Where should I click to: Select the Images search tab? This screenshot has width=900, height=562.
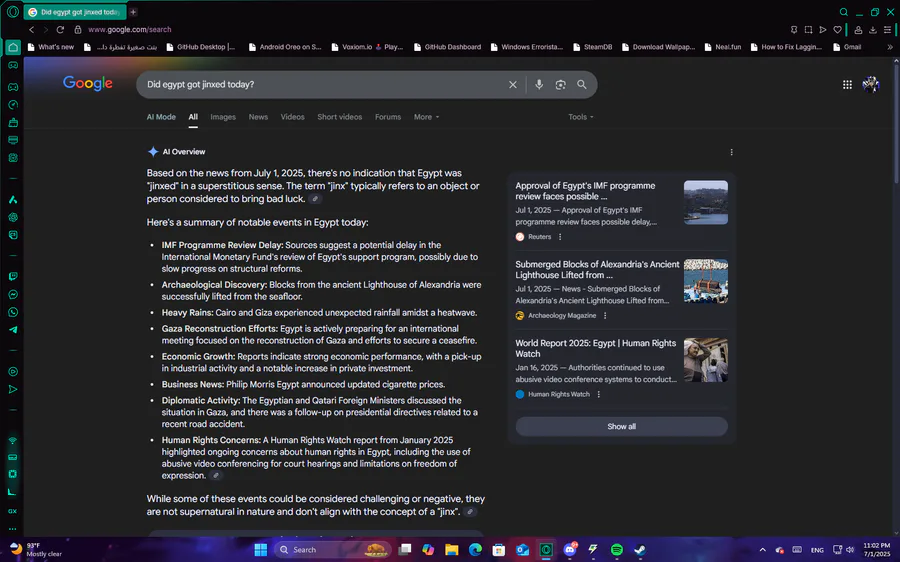[223, 117]
